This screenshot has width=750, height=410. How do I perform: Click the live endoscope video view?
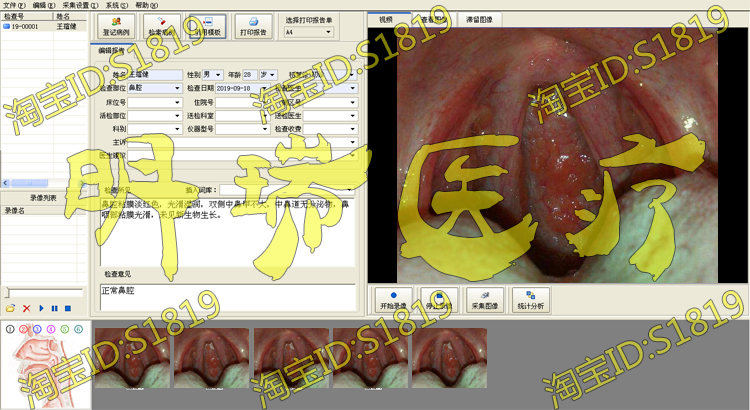(557, 155)
